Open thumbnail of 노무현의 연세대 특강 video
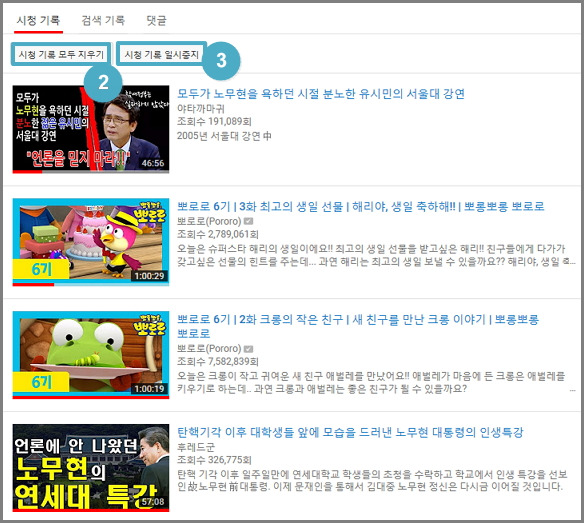584x523 pixels. click(91, 467)
